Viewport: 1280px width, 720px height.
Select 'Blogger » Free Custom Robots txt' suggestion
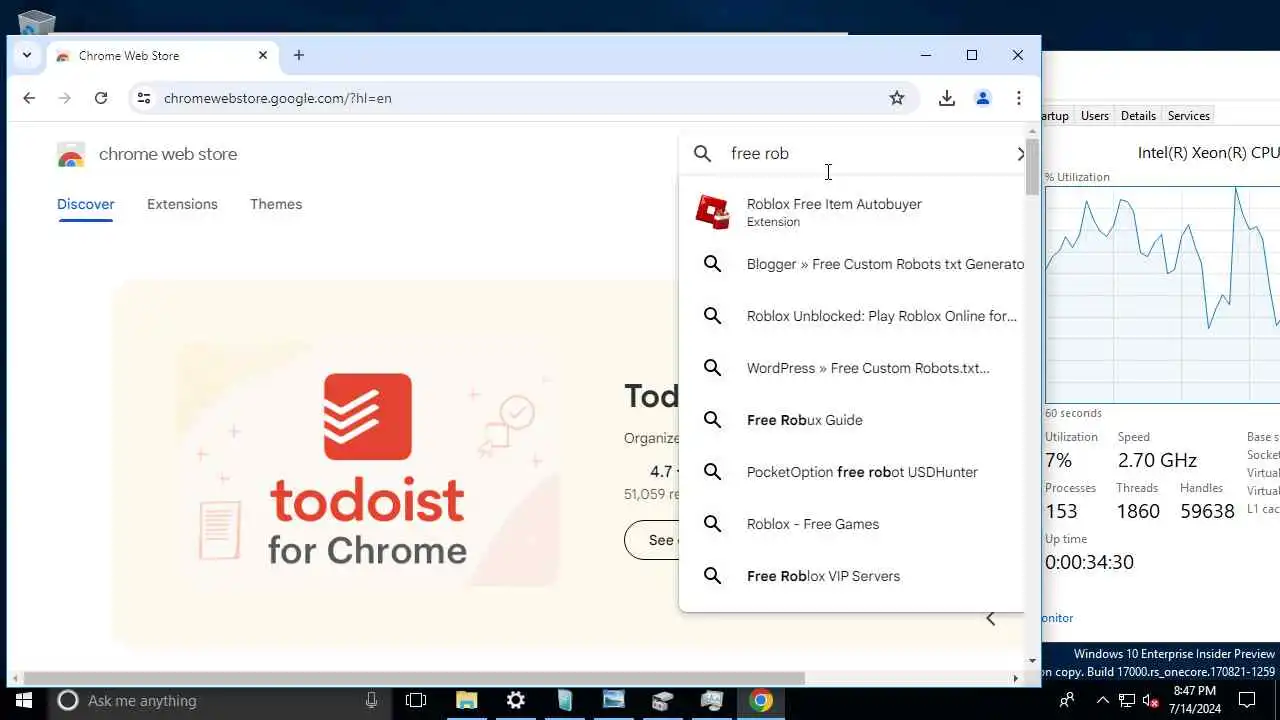[852, 264]
